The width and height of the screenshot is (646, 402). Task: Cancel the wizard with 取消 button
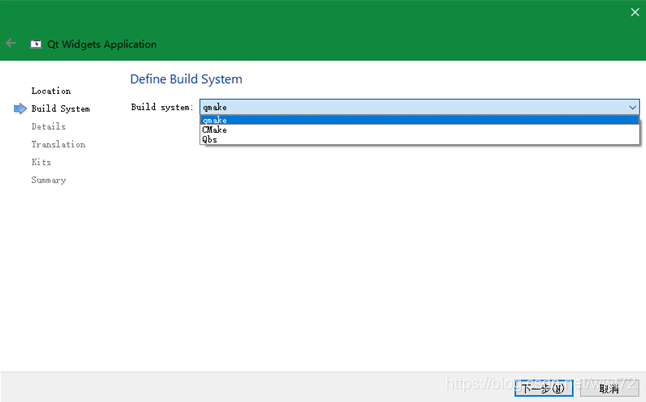[609, 388]
